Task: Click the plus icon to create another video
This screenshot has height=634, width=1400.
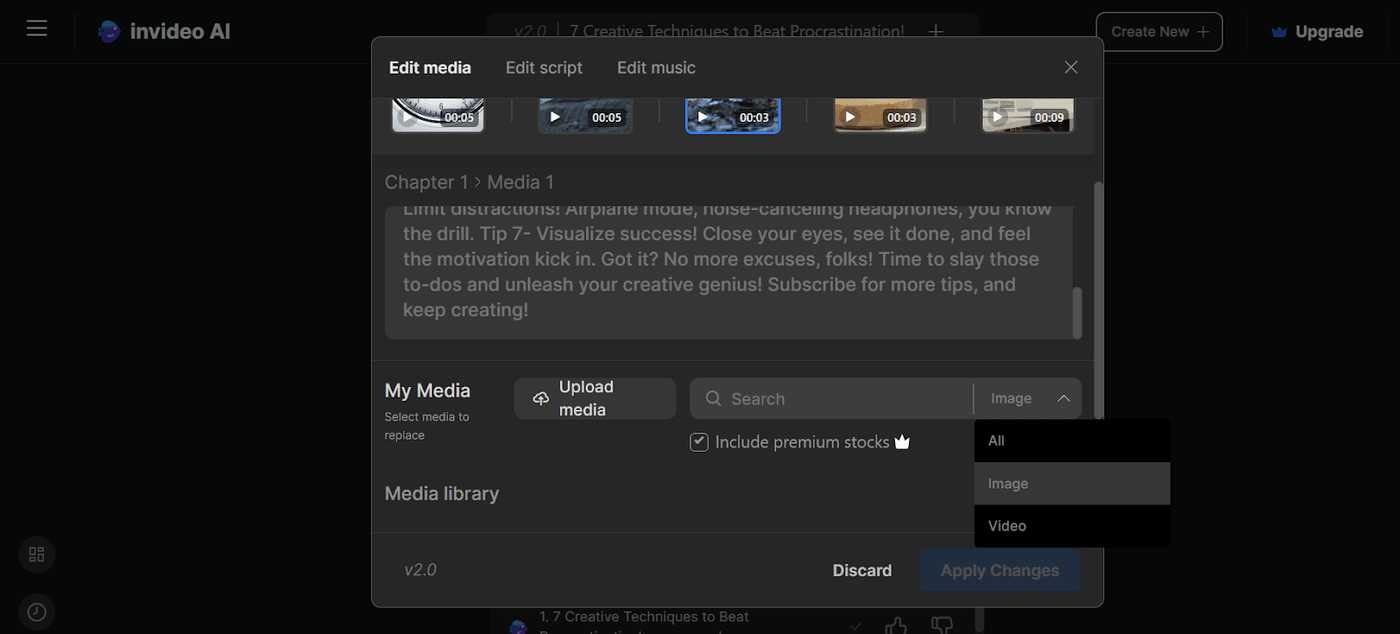Action: point(935,31)
